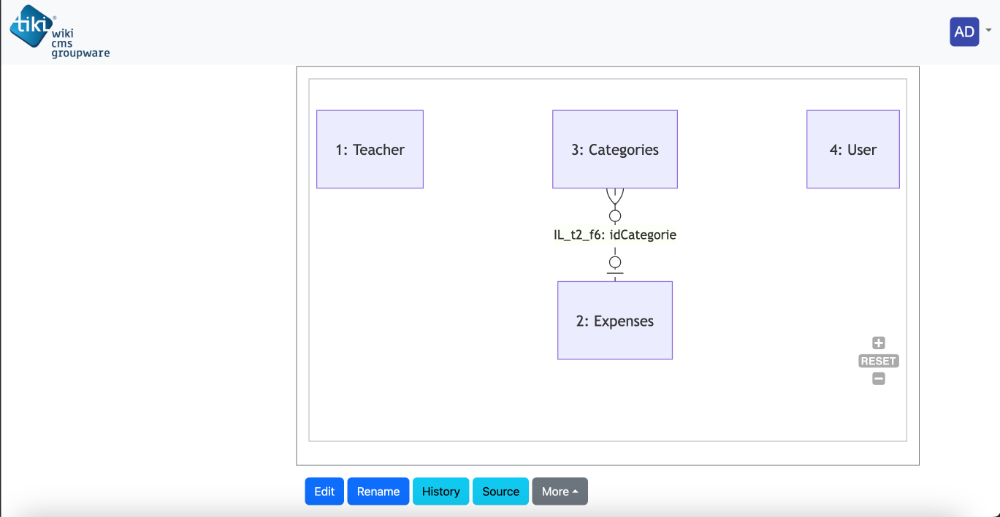Expand the dropdown arrow beside AD avatar

pyautogui.click(x=989, y=30)
